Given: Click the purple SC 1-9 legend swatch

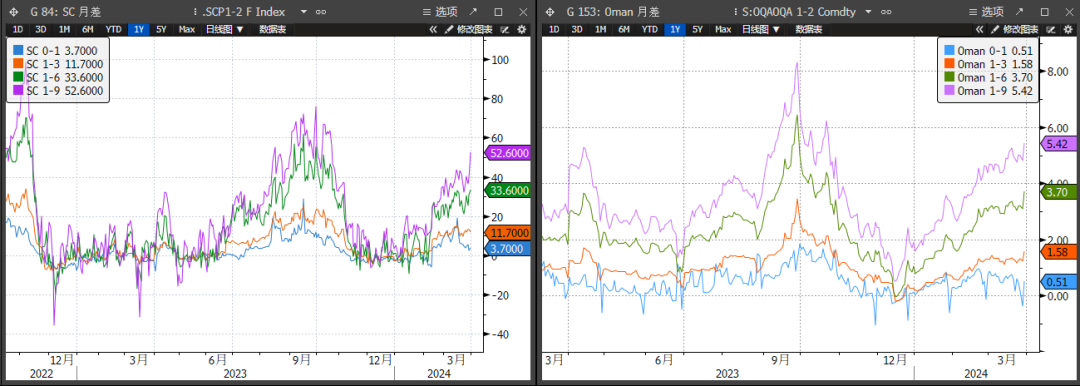Looking at the screenshot, I should 19,90.
